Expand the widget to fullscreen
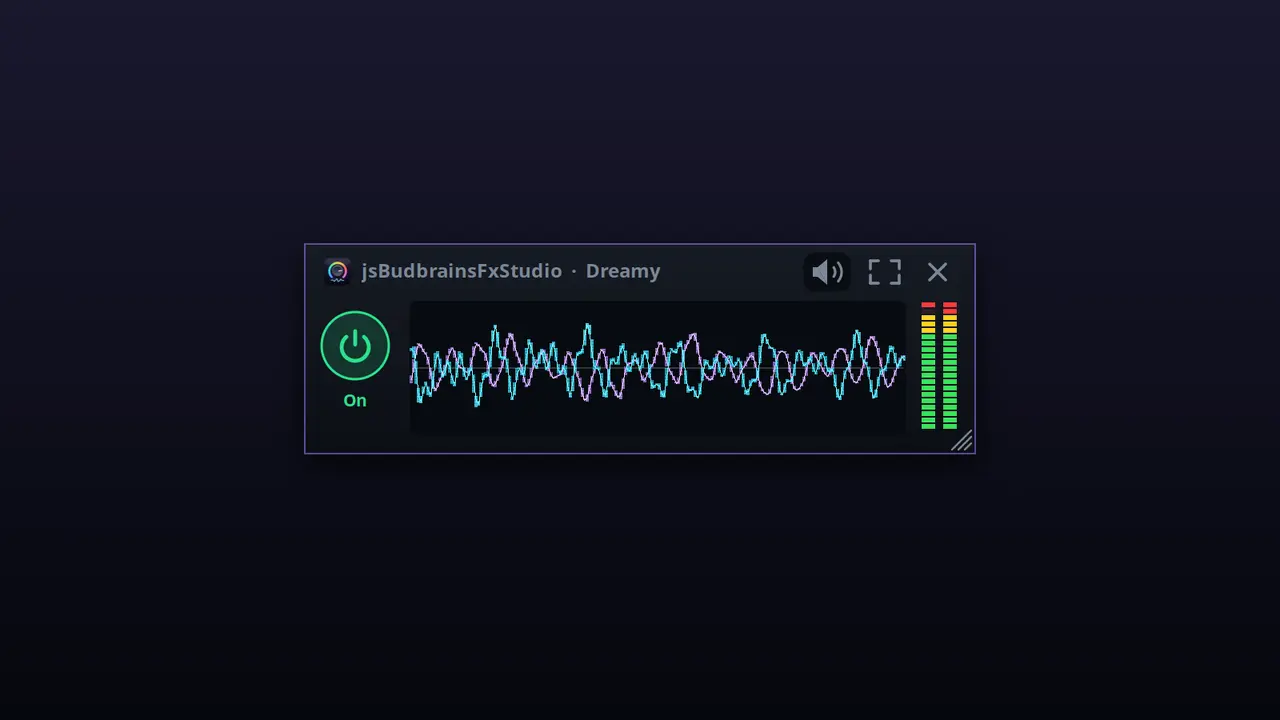Image resolution: width=1280 pixels, height=720 pixels. (x=884, y=272)
